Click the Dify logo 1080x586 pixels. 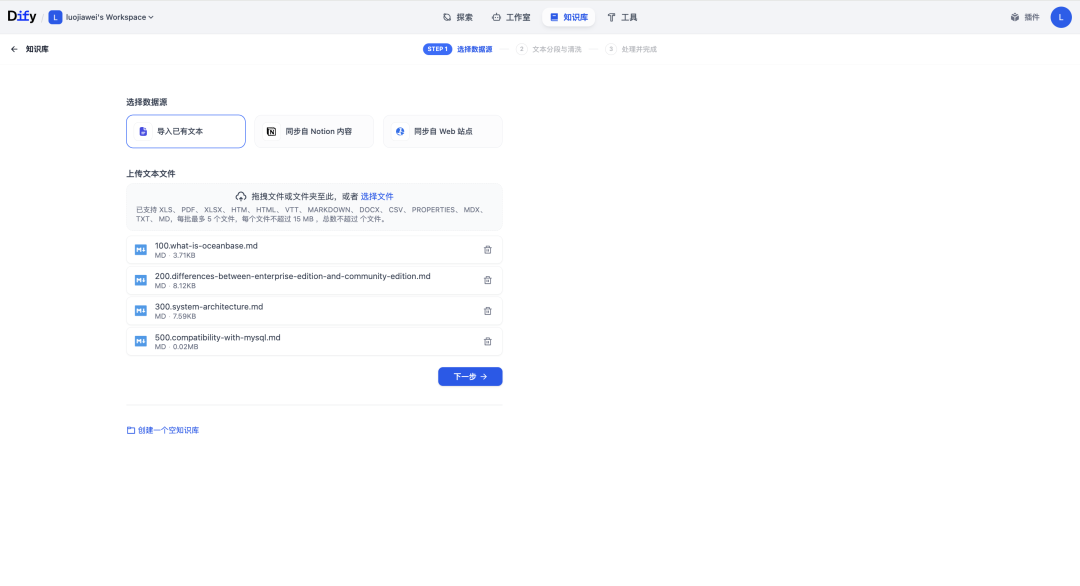coord(22,16)
